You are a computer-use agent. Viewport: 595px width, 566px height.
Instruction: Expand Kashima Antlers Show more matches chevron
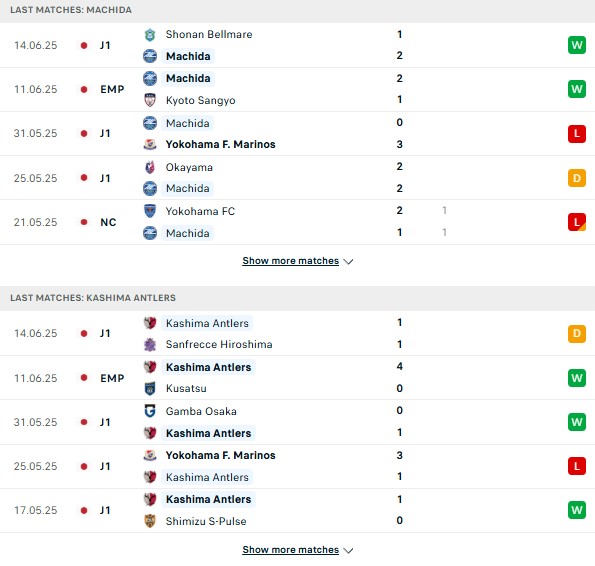point(348,550)
